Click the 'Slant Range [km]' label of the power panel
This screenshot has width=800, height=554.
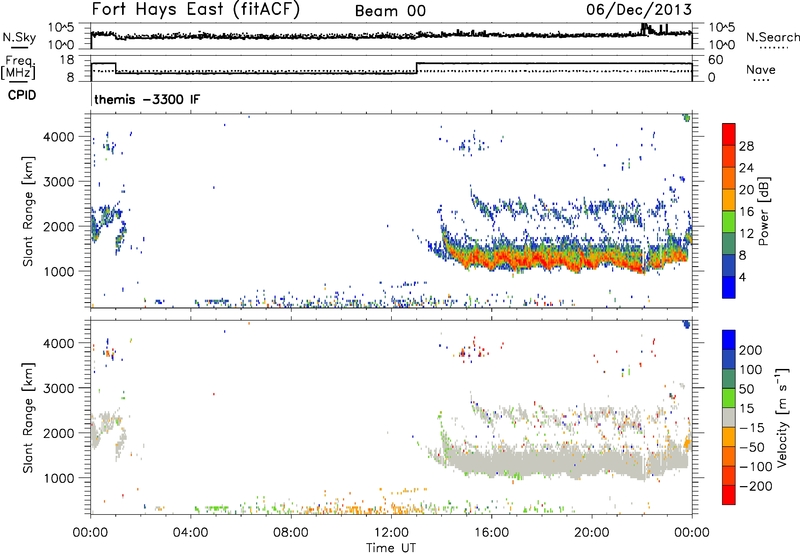(28, 211)
